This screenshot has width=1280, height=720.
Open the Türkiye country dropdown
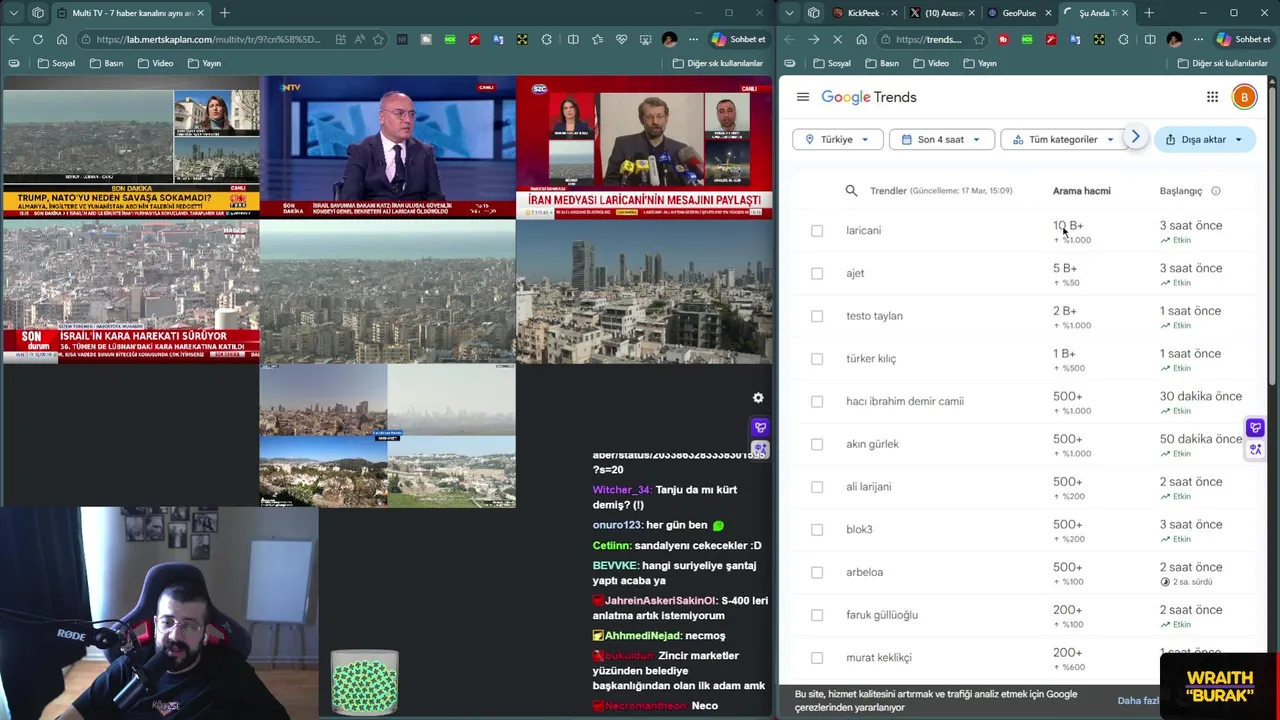(x=838, y=139)
